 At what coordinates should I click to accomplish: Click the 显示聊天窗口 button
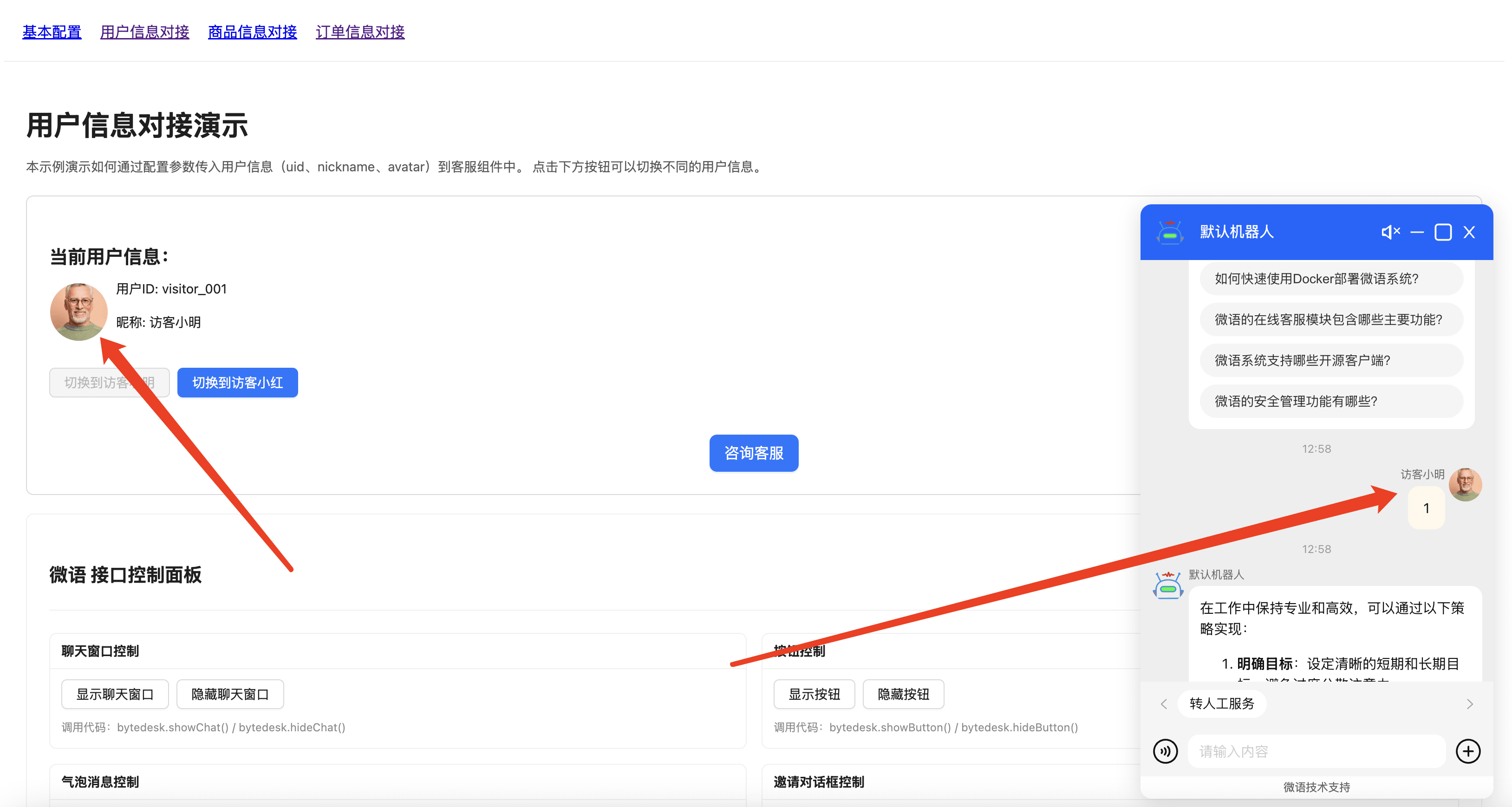point(114,694)
